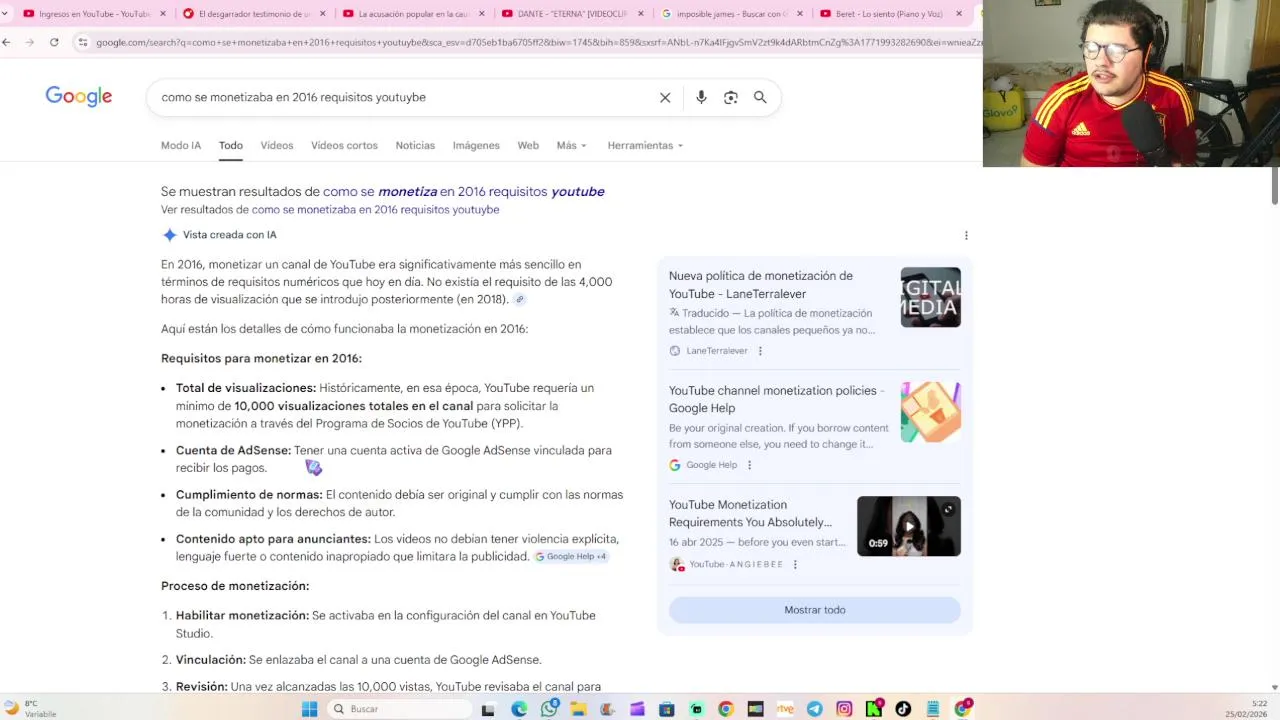Expand the 'Más' search filter dropdown
The image size is (1280, 720).
[x=572, y=145]
